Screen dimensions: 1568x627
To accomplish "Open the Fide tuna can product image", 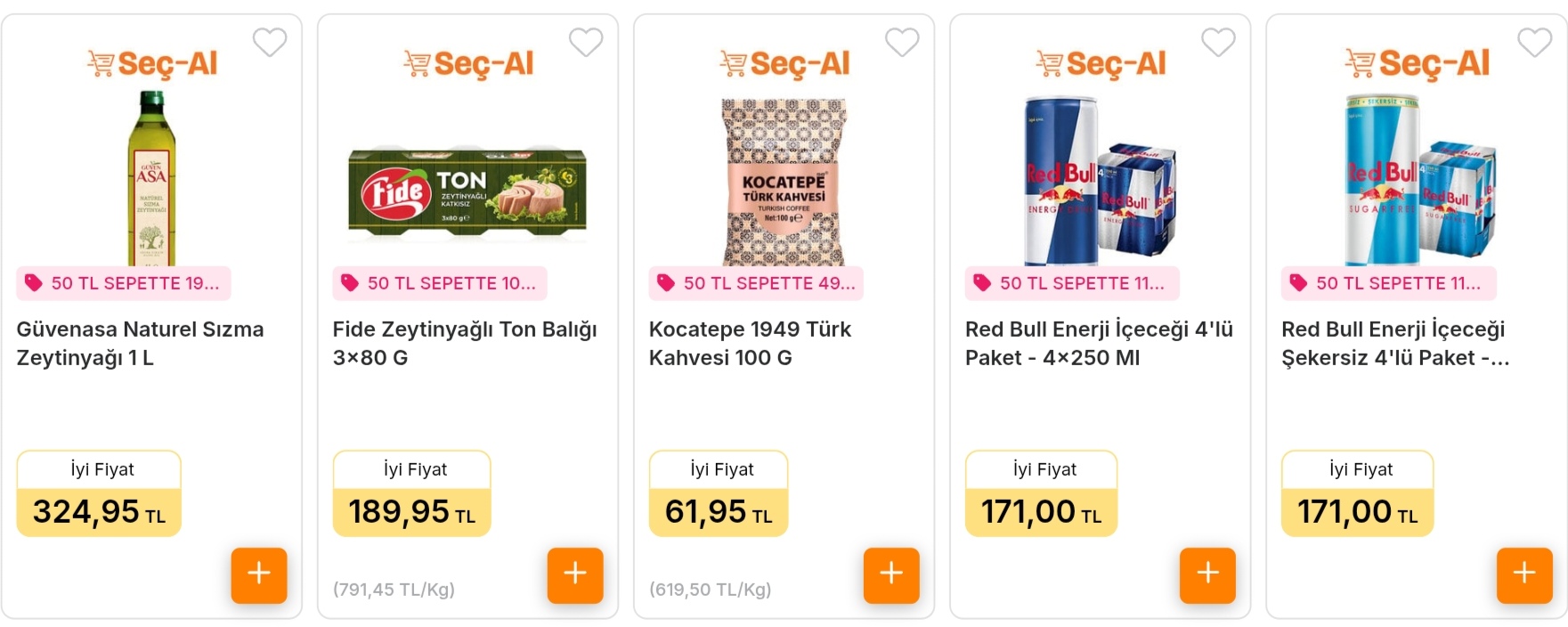I will tap(467, 194).
